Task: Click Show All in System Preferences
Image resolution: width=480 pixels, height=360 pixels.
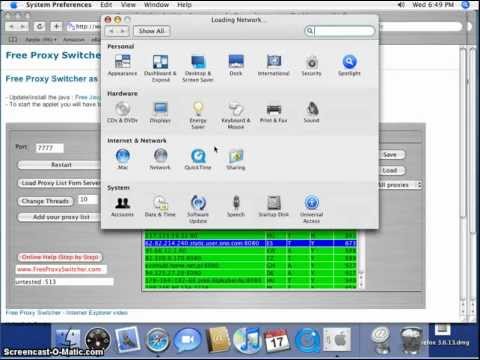Action: (152, 31)
